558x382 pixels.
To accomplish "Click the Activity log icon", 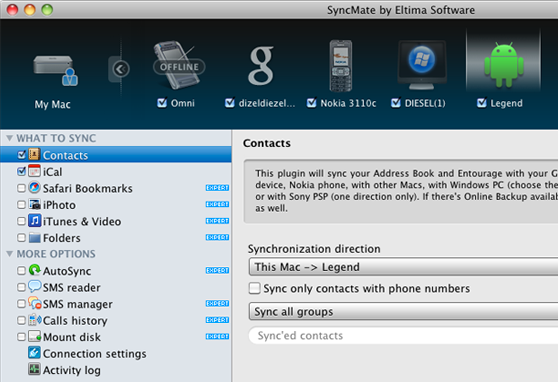I will [34, 369].
